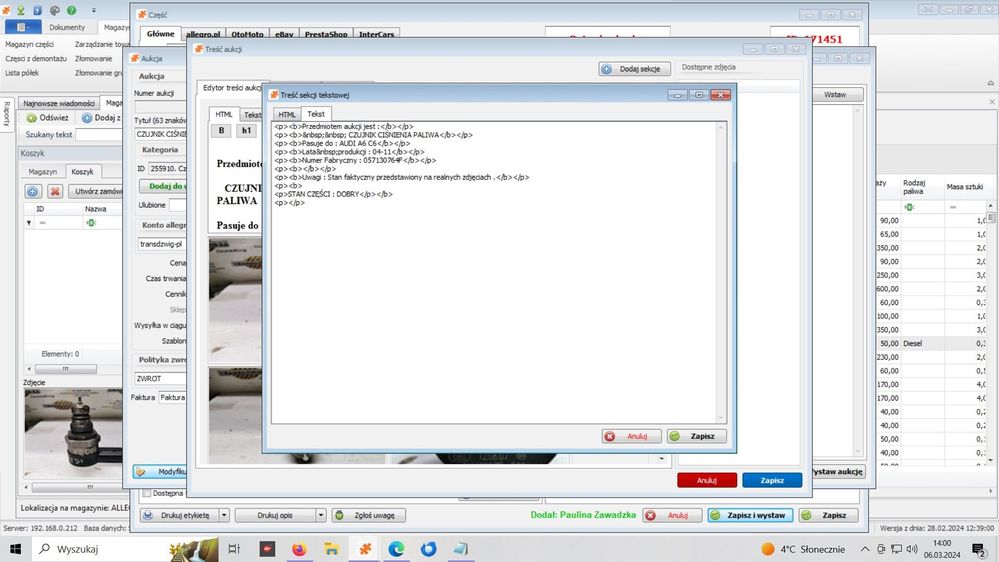Click Części z demontażu in the ribbon

click(36, 59)
